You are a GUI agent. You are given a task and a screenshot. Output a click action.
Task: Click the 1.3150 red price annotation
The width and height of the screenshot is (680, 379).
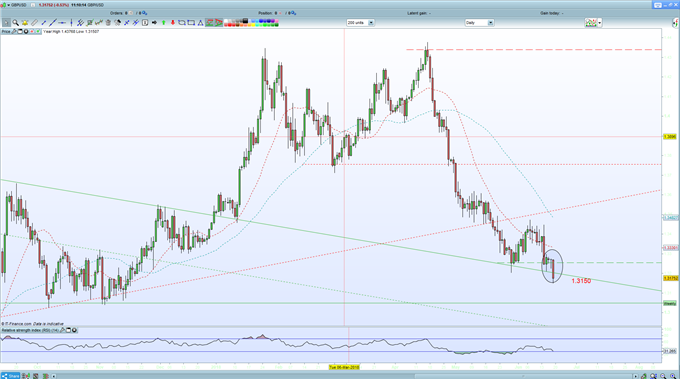tap(581, 281)
